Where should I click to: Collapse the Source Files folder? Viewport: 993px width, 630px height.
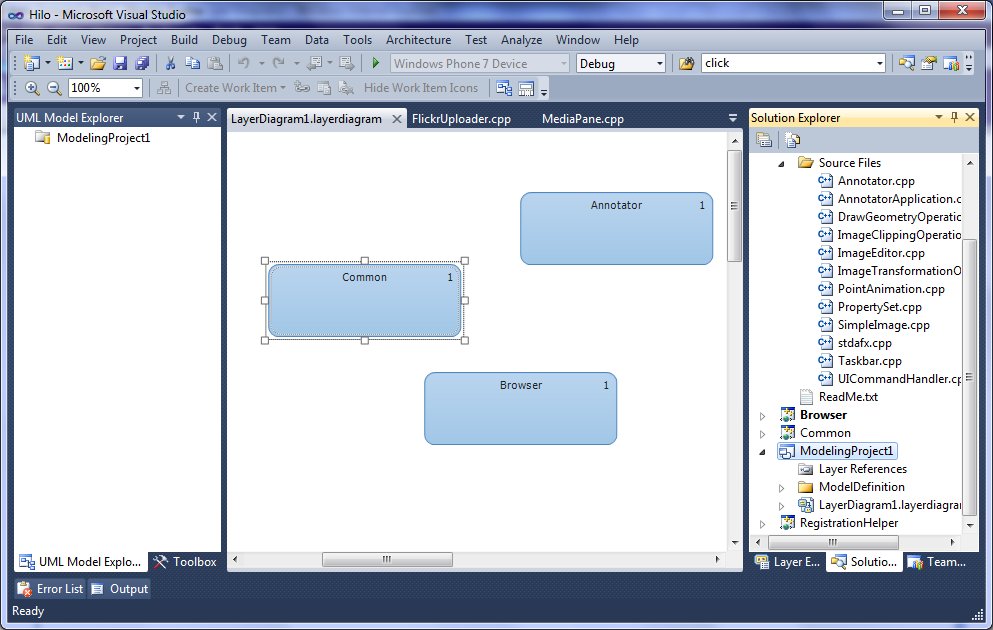(x=781, y=163)
